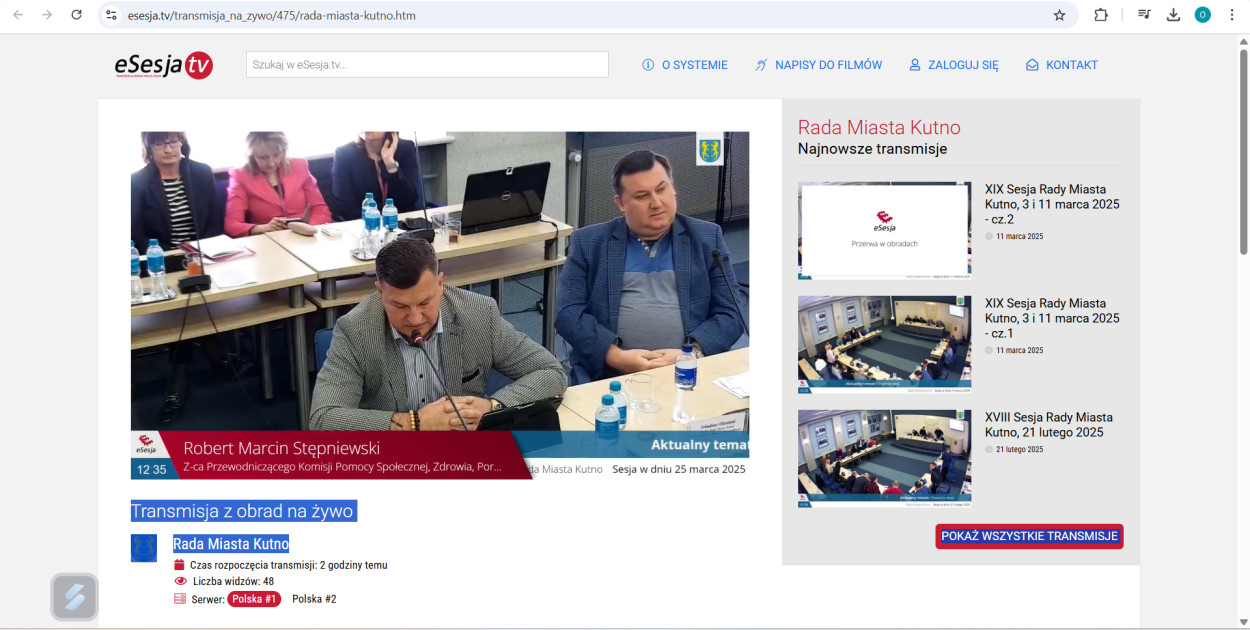Bookmark this page with star icon

[x=1059, y=15]
